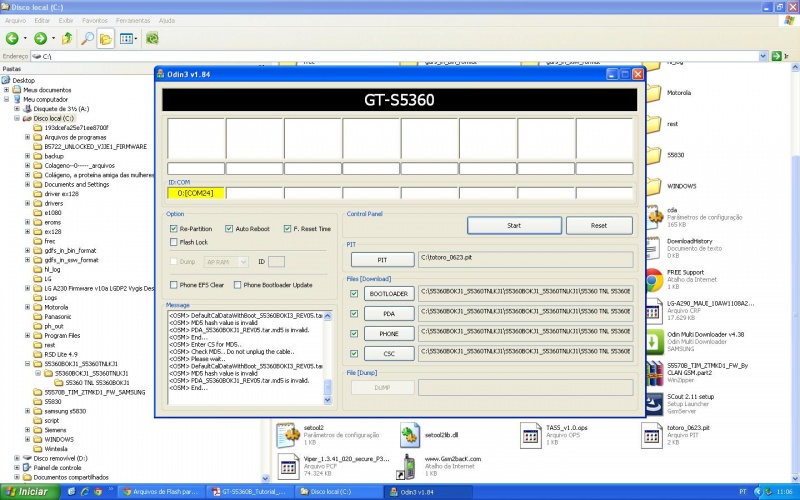Open the DownloadHistory text document icon
The height and width of the screenshot is (500, 800).
tap(654, 248)
